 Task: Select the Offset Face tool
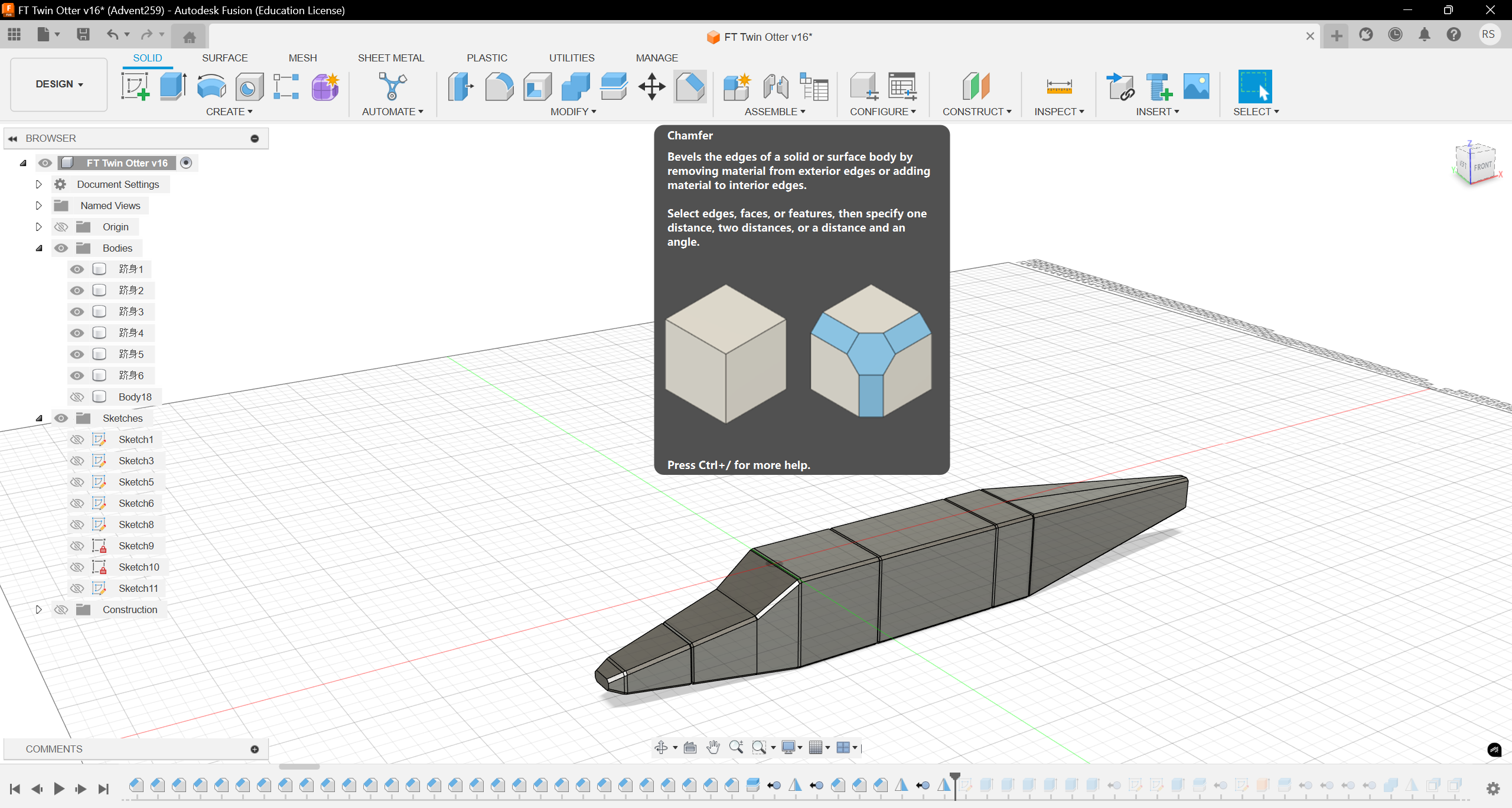click(x=614, y=87)
